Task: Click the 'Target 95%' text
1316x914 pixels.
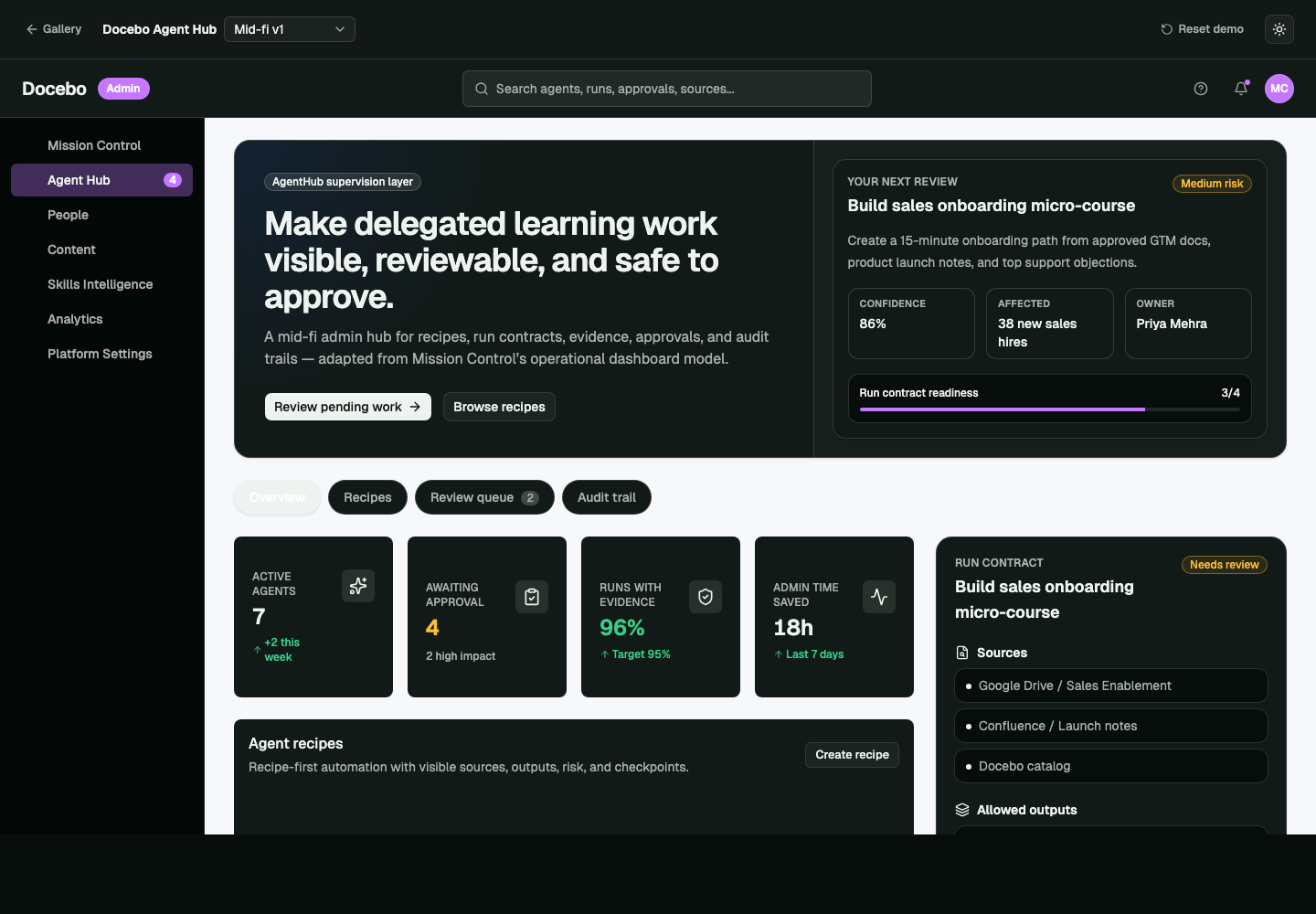Action: 642,654
